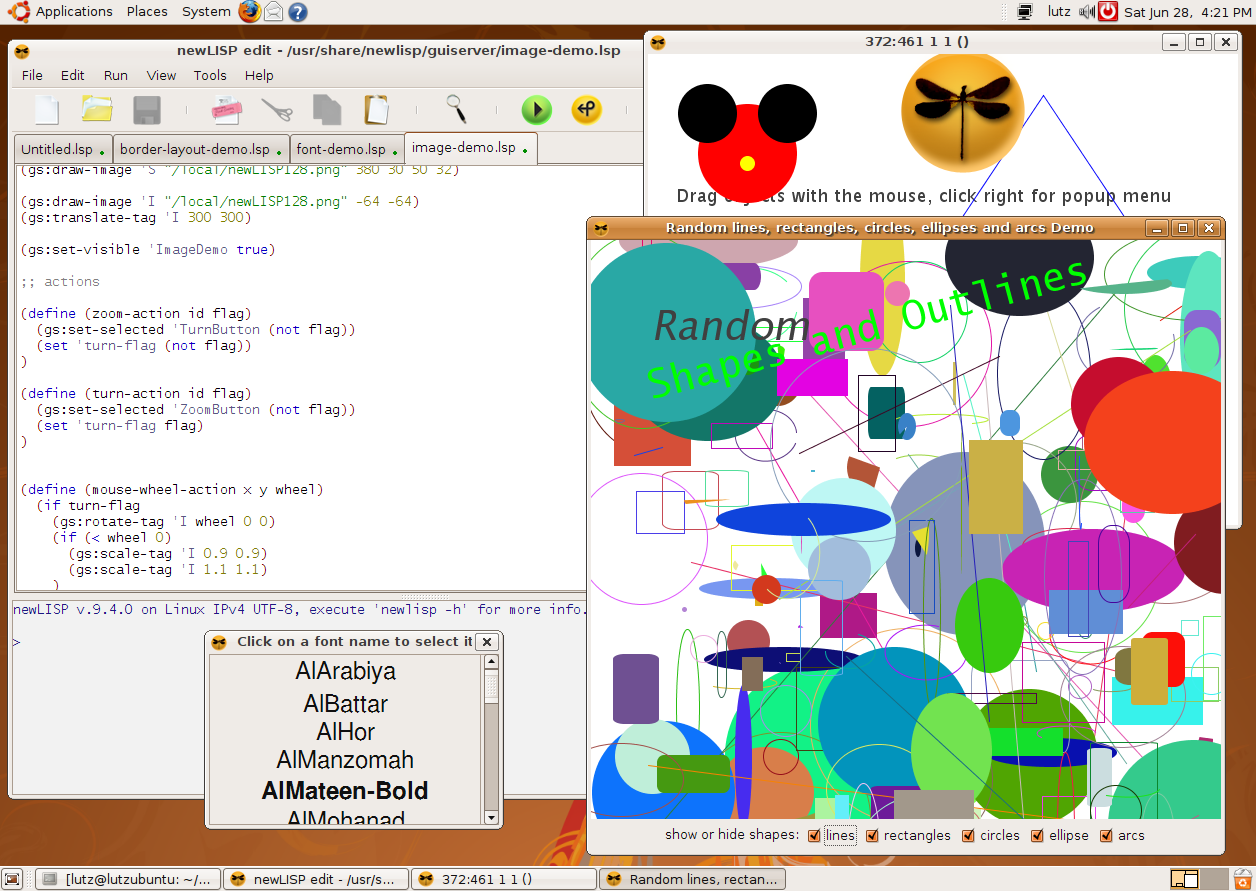The height and width of the screenshot is (891, 1256).
Task: Click the font list scrollbar down arrow
Action: [x=491, y=817]
